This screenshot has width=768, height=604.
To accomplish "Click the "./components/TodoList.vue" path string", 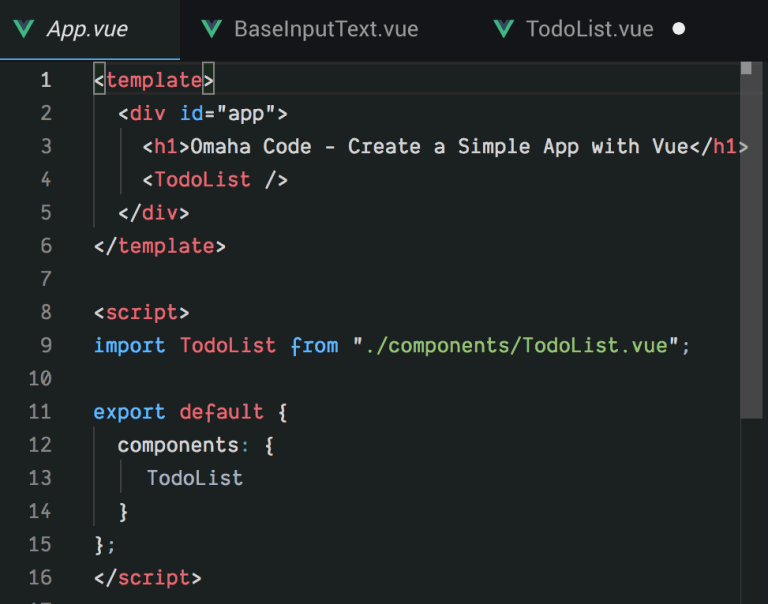I will (516, 345).
